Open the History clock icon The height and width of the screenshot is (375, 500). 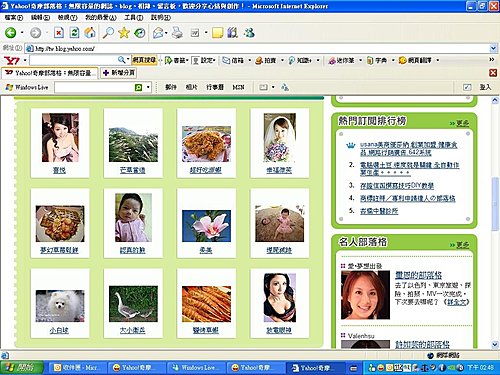pos(140,33)
